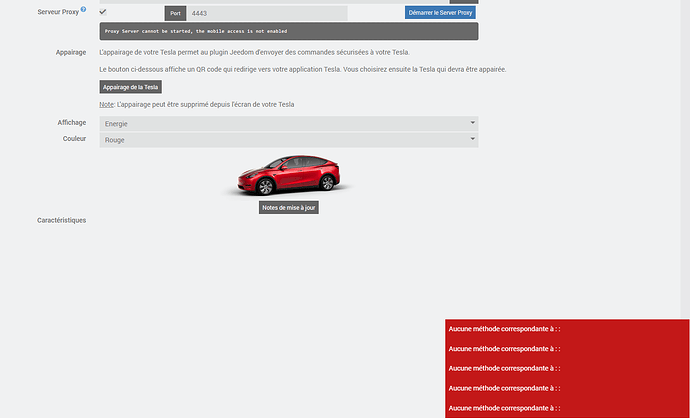
Task: Click the proxy server error message box
Action: pyautogui.click(x=289, y=31)
